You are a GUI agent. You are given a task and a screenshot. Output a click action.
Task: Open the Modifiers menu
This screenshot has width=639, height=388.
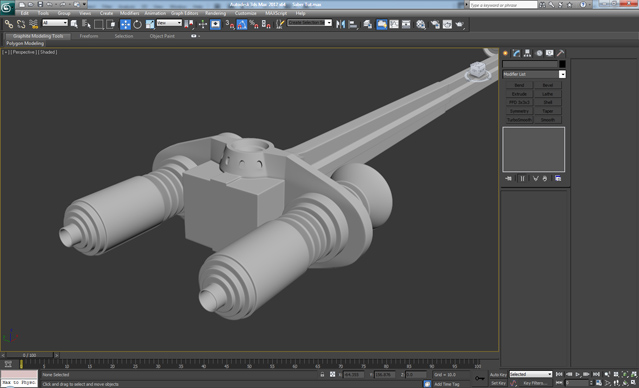pyautogui.click(x=130, y=13)
